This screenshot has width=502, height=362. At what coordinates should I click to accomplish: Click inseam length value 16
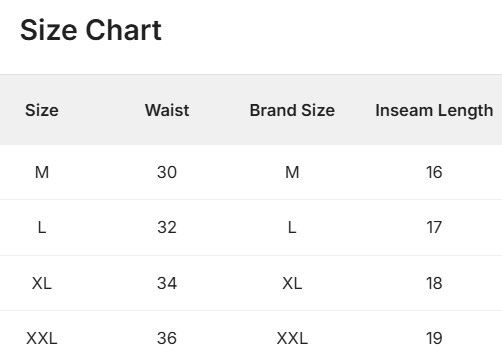[434, 172]
